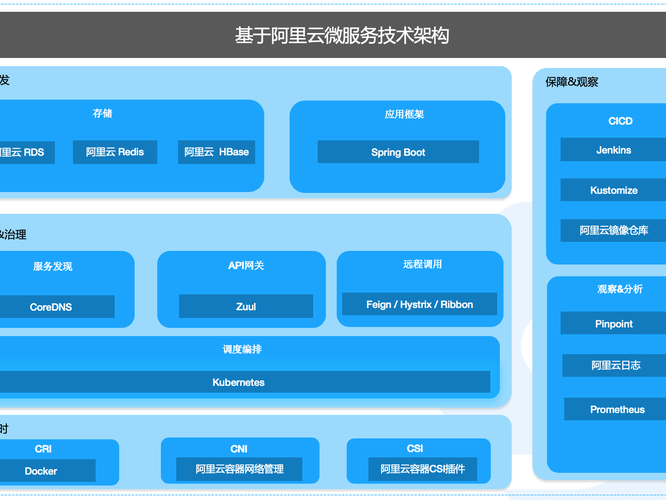Select the CRI heading

point(43,449)
